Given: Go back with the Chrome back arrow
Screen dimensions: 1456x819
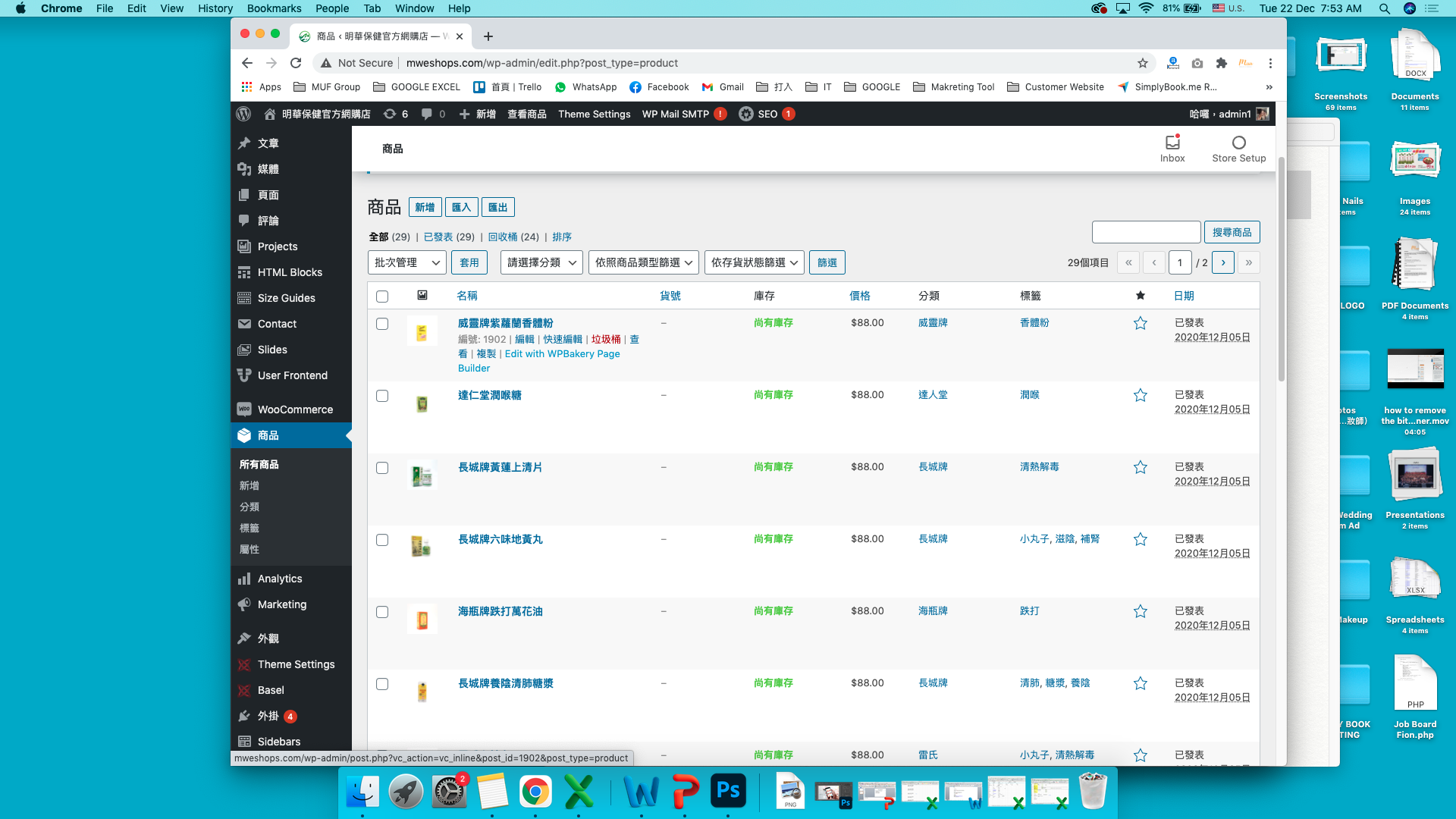Looking at the screenshot, I should point(246,63).
